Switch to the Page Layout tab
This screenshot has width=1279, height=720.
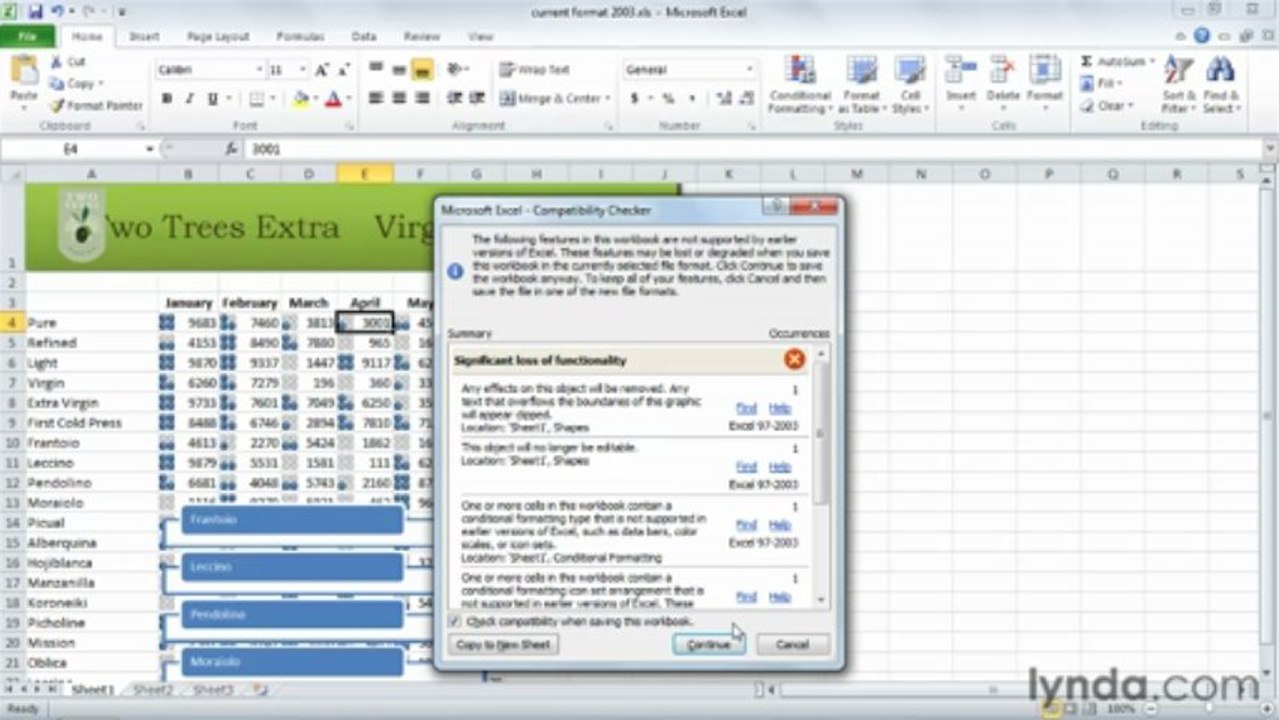tap(218, 36)
